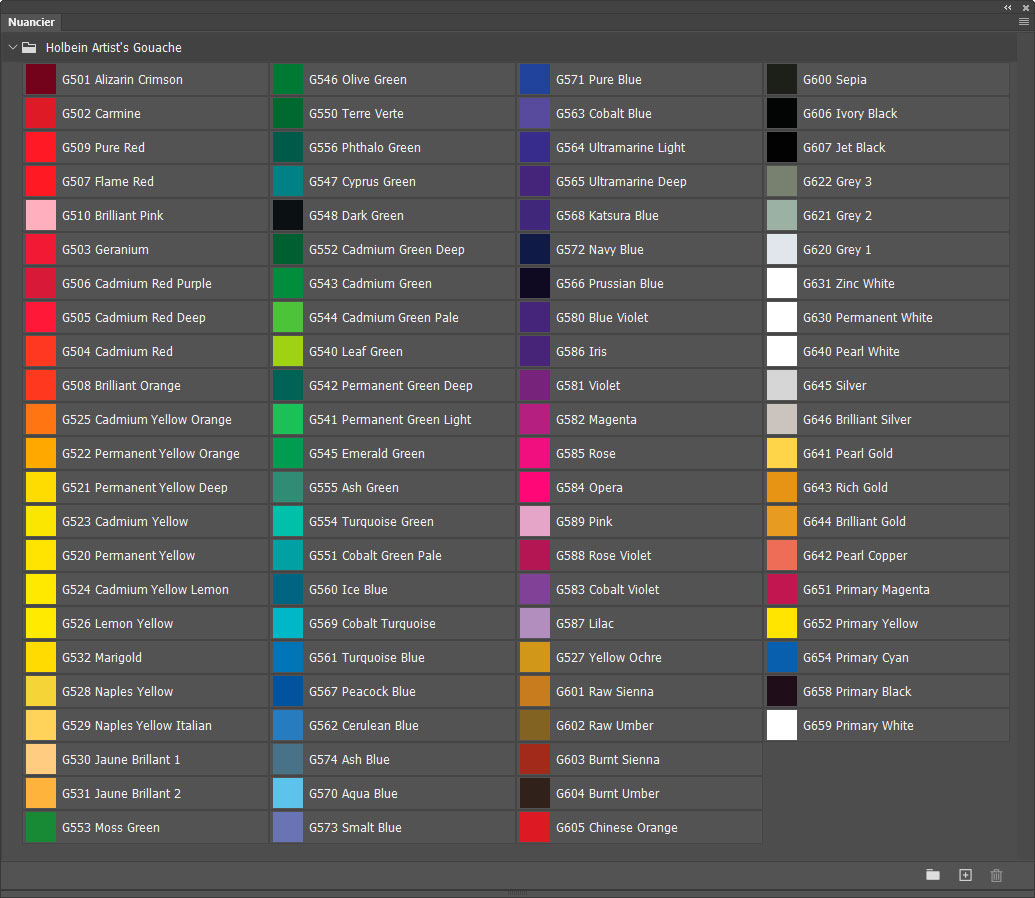
Task: Choose the G571 Pure Blue swatch
Action: 535,80
